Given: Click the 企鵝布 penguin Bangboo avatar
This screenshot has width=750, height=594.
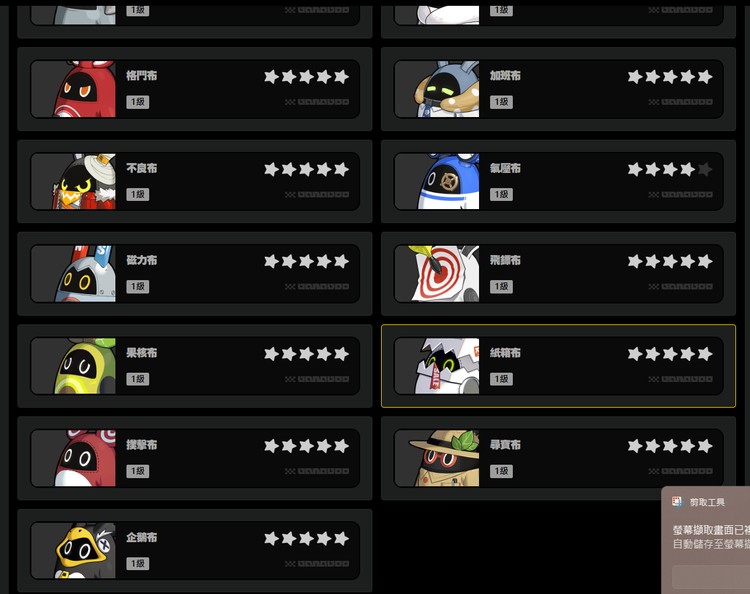Looking at the screenshot, I should click(85, 550).
